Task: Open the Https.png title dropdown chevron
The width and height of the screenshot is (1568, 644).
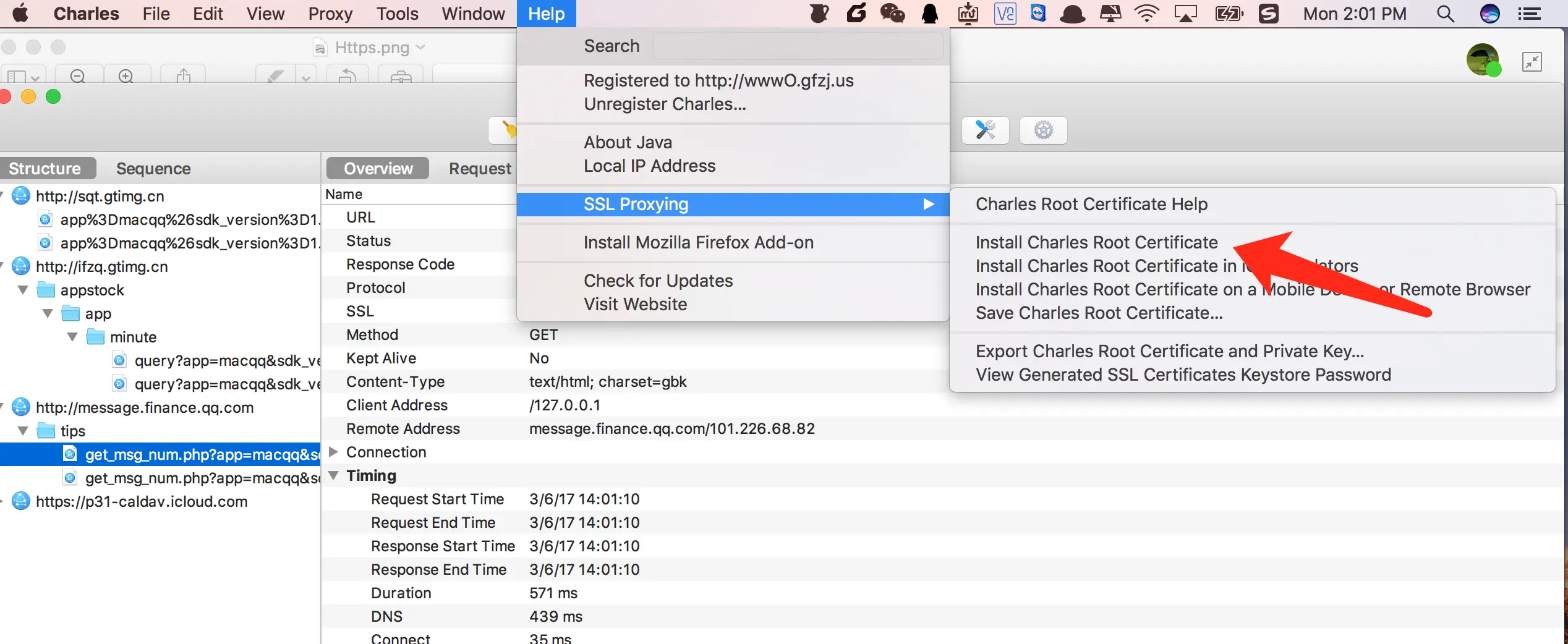Action: [x=420, y=47]
